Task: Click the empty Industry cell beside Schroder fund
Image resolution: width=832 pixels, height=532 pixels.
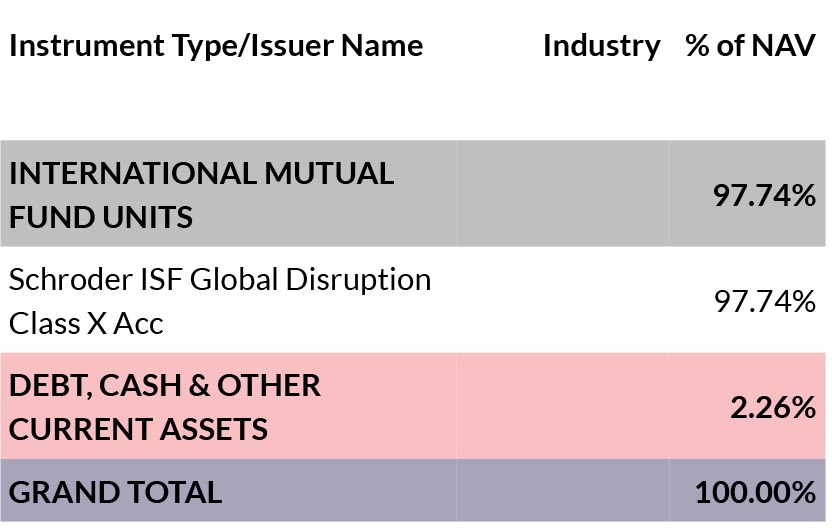Action: [x=562, y=300]
